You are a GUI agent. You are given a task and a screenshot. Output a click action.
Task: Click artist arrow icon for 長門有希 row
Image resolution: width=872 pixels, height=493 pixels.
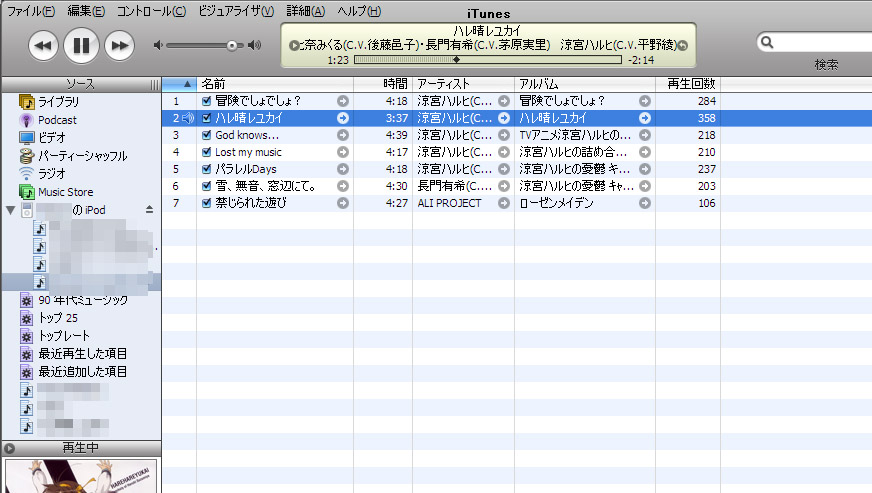coord(504,186)
